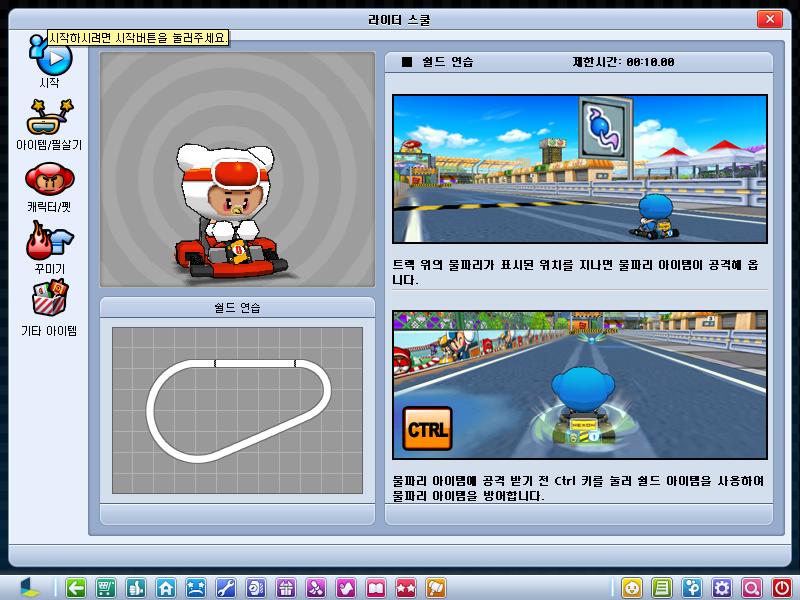Click the 제한시간: 00:10.00 timer text

pyautogui.click(x=623, y=62)
